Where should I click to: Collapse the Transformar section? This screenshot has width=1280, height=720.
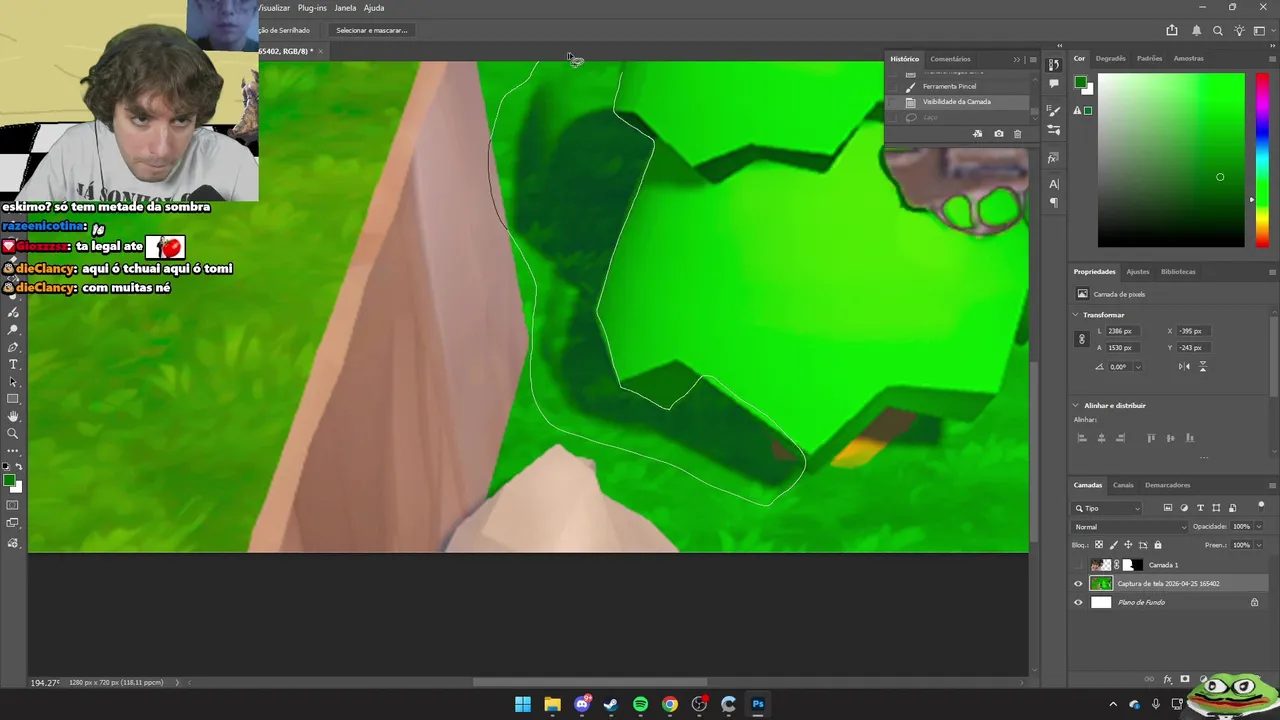pos(1075,315)
